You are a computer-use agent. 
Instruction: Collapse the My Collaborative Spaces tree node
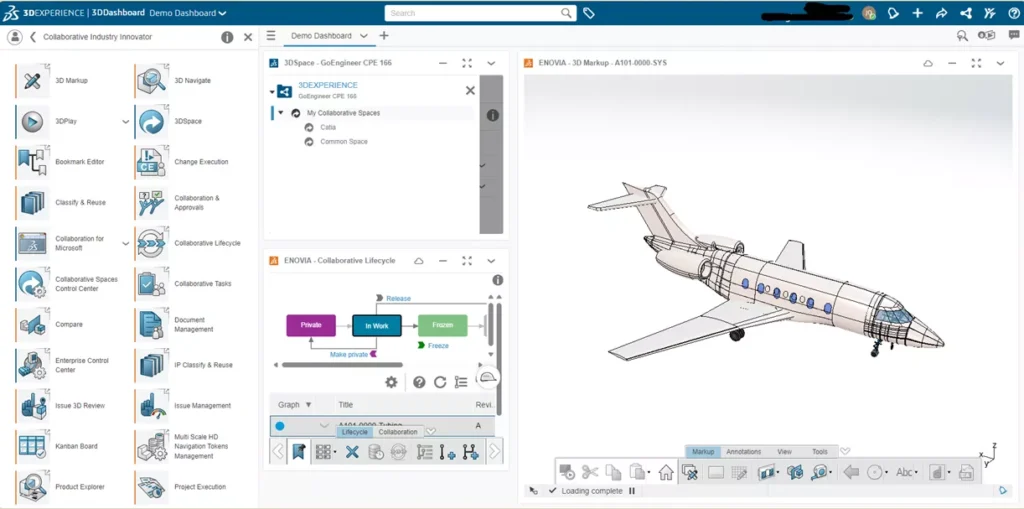click(281, 113)
